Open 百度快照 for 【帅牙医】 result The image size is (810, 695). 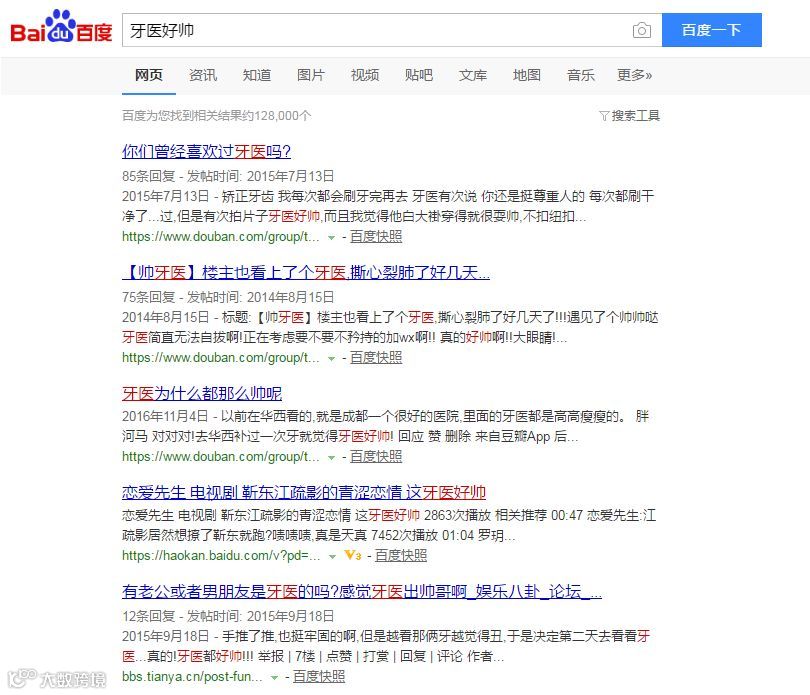click(x=376, y=358)
